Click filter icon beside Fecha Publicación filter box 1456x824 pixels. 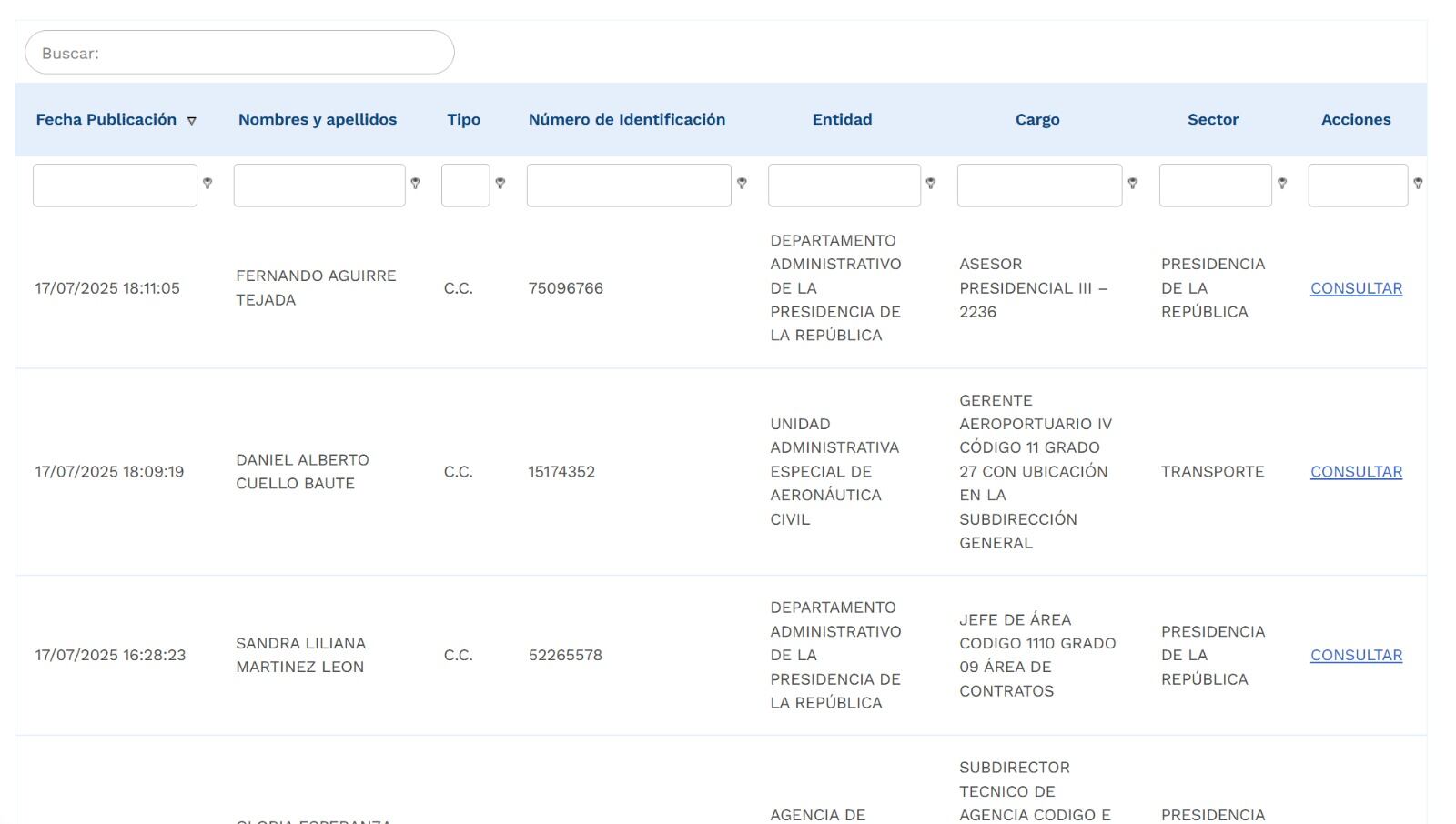pos(207,184)
